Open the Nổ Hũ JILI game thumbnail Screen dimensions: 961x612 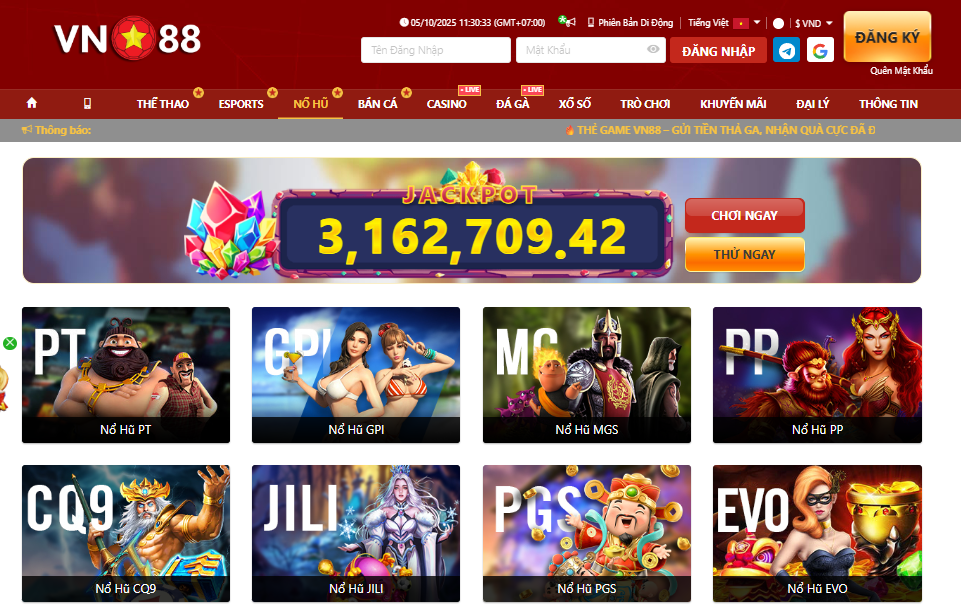(x=356, y=533)
